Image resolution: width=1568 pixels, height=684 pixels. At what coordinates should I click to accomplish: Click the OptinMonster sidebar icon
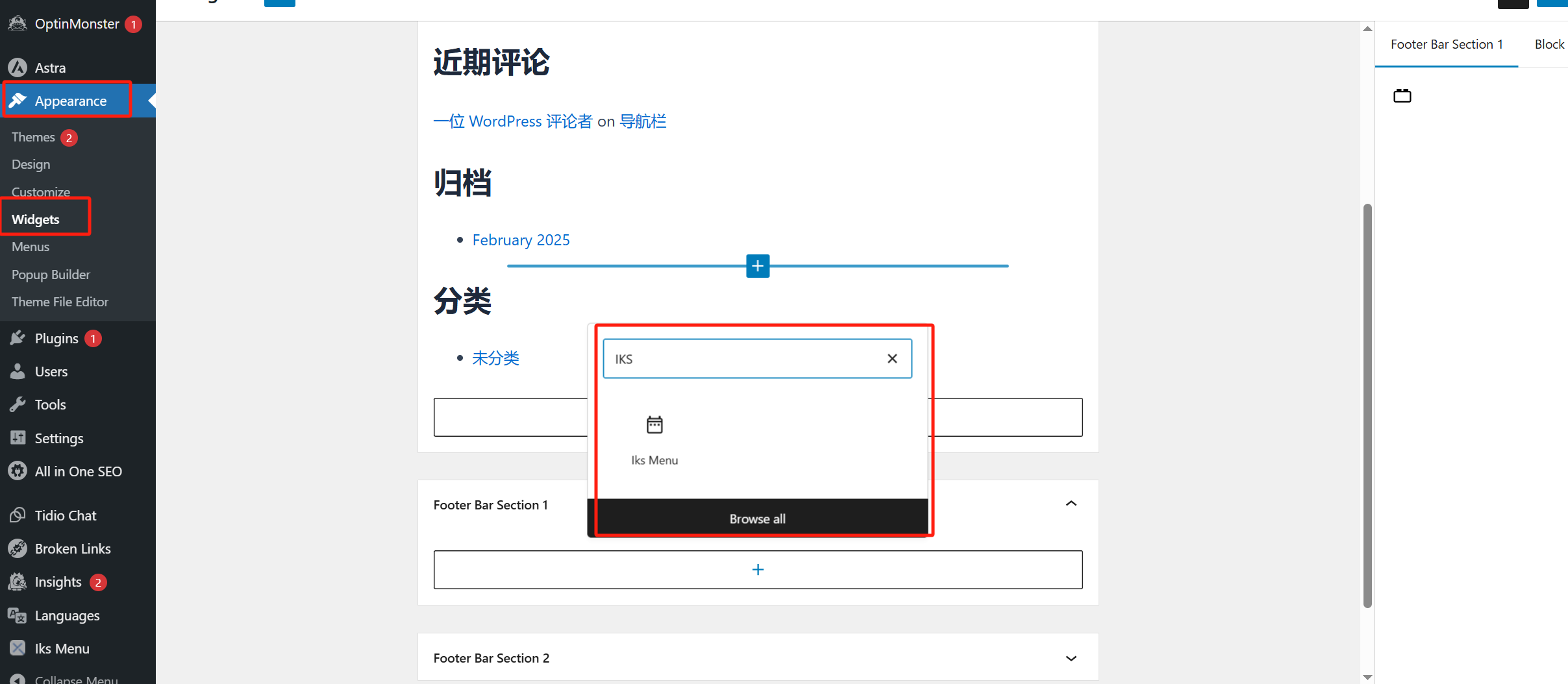(18, 24)
